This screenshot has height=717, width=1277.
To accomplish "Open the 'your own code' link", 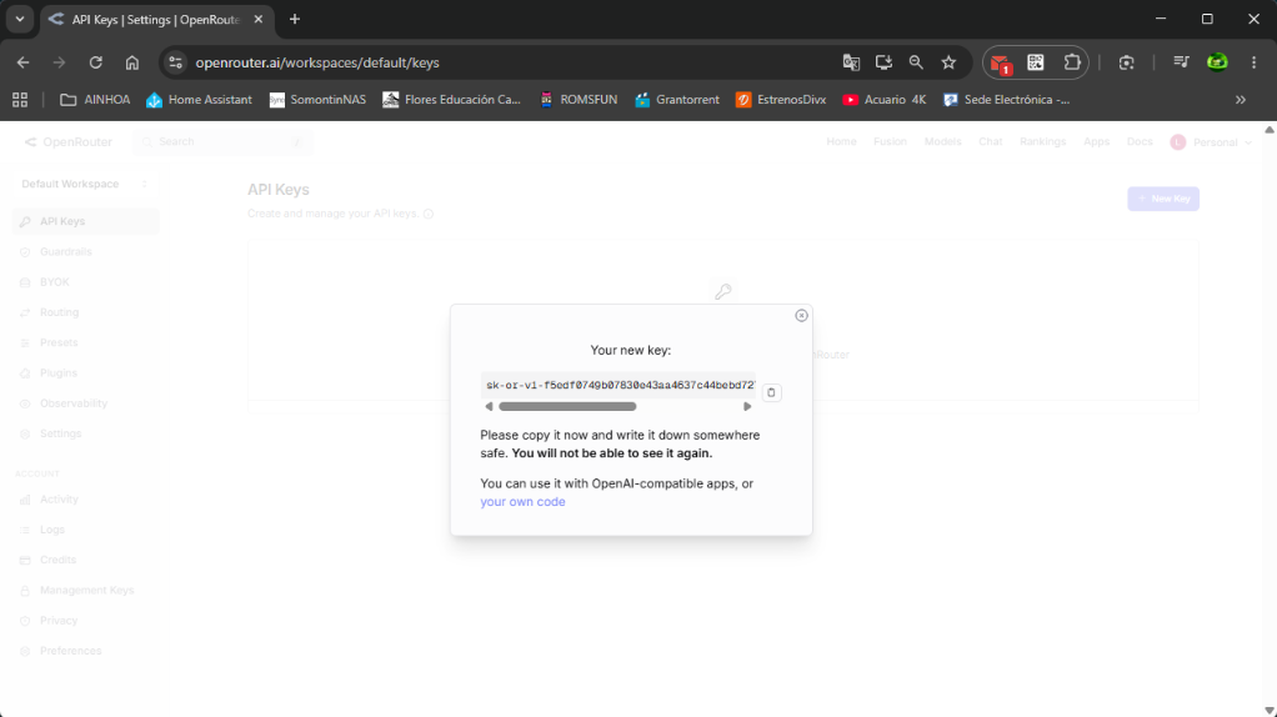I will coord(523,502).
